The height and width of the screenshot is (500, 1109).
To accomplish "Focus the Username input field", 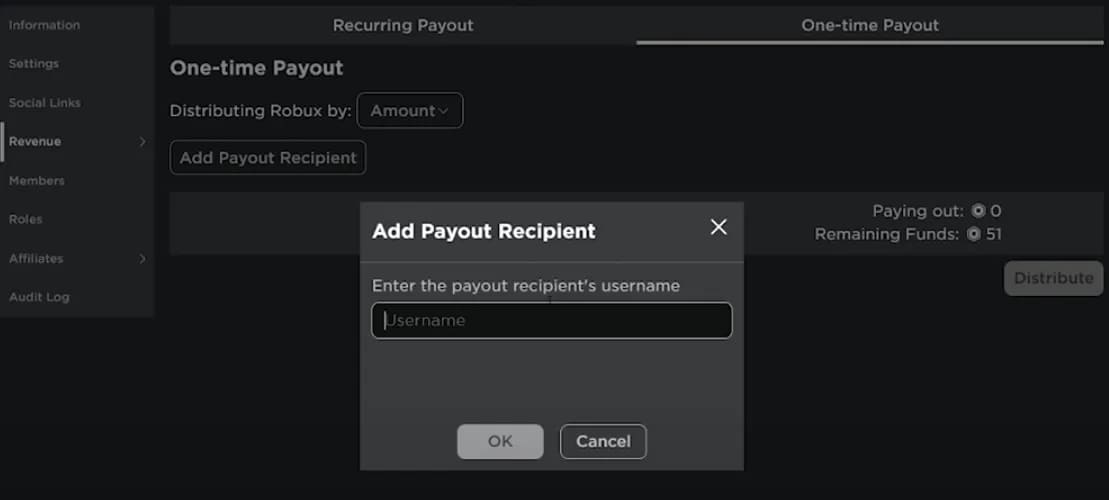I will coord(552,320).
